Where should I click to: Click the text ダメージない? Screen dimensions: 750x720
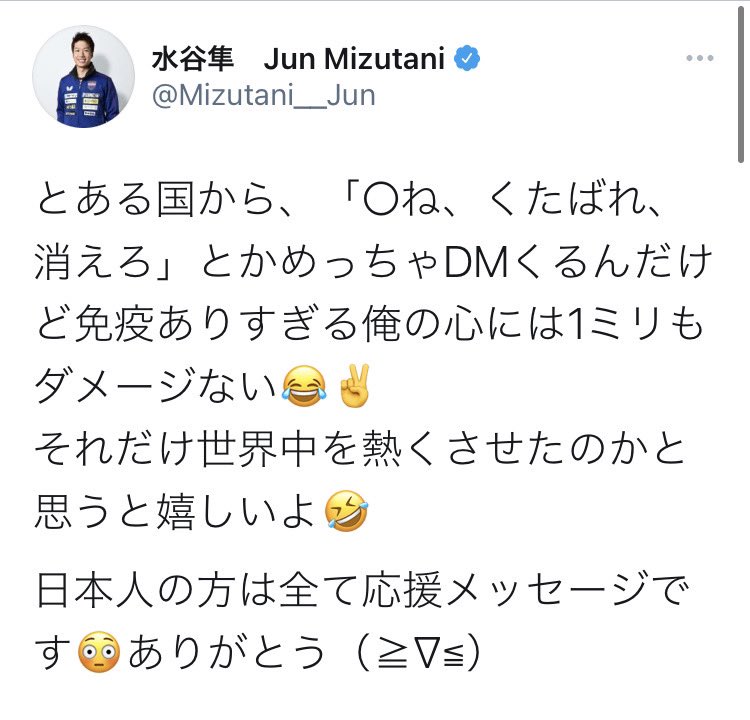[156, 387]
